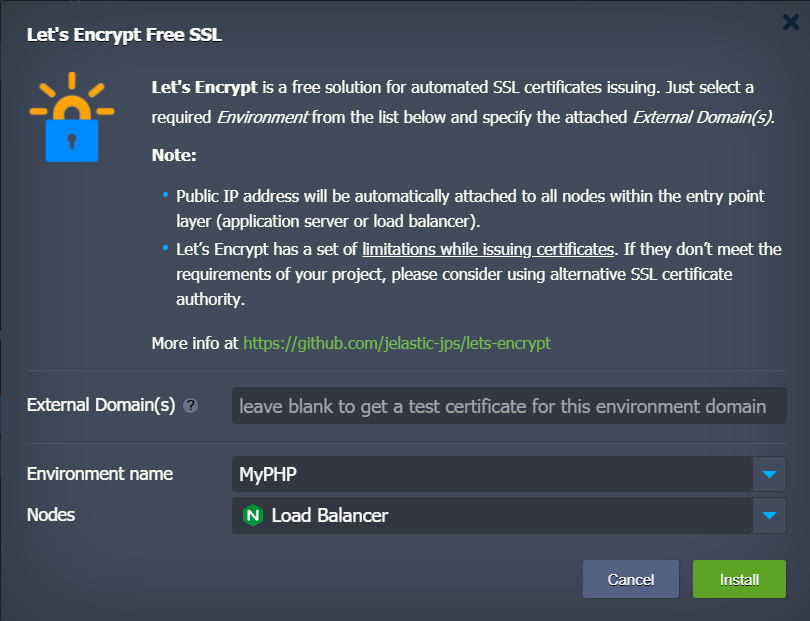The width and height of the screenshot is (810, 621).
Task: Close the Let's Encrypt dialog with X
Action: pos(790,22)
